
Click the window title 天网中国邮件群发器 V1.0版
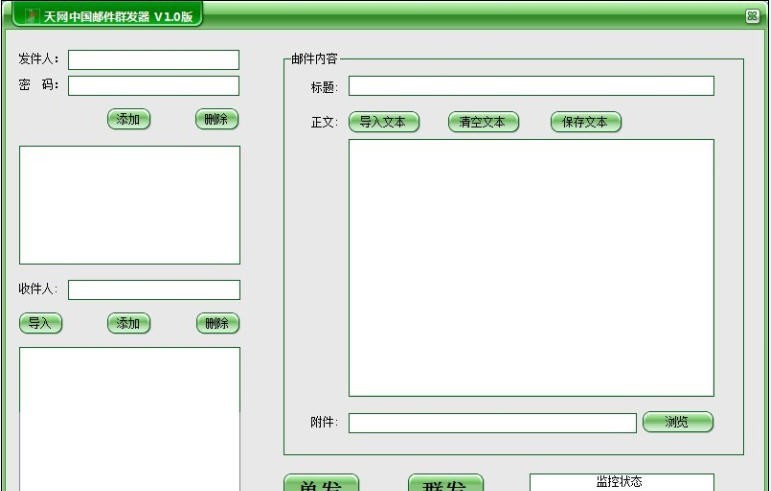pyautogui.click(x=118, y=17)
